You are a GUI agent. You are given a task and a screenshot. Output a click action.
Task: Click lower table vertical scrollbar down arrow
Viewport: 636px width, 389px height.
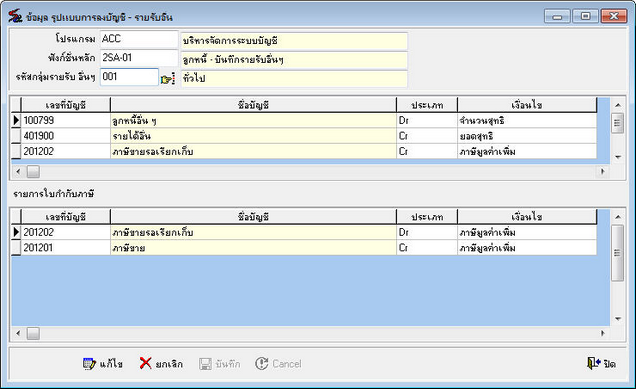click(618, 319)
